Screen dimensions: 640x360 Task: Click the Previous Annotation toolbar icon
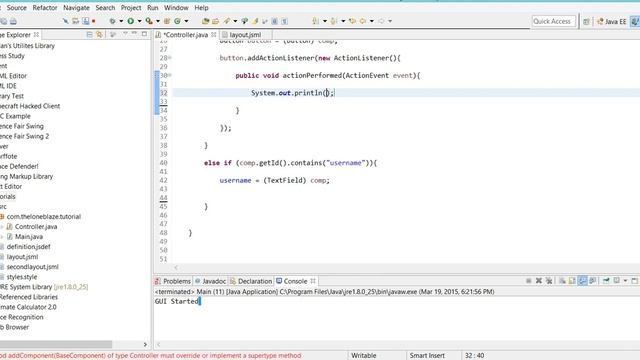tap(333, 21)
